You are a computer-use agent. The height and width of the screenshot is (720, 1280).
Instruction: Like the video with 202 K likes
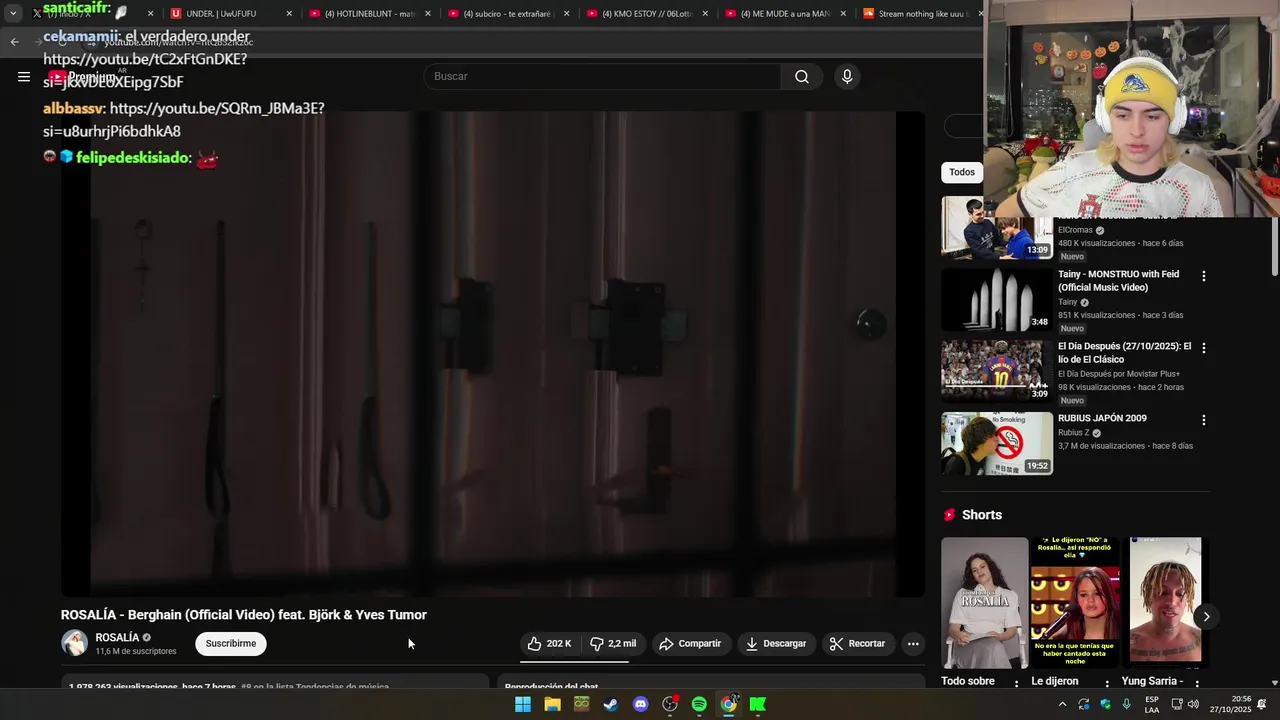pyautogui.click(x=550, y=644)
